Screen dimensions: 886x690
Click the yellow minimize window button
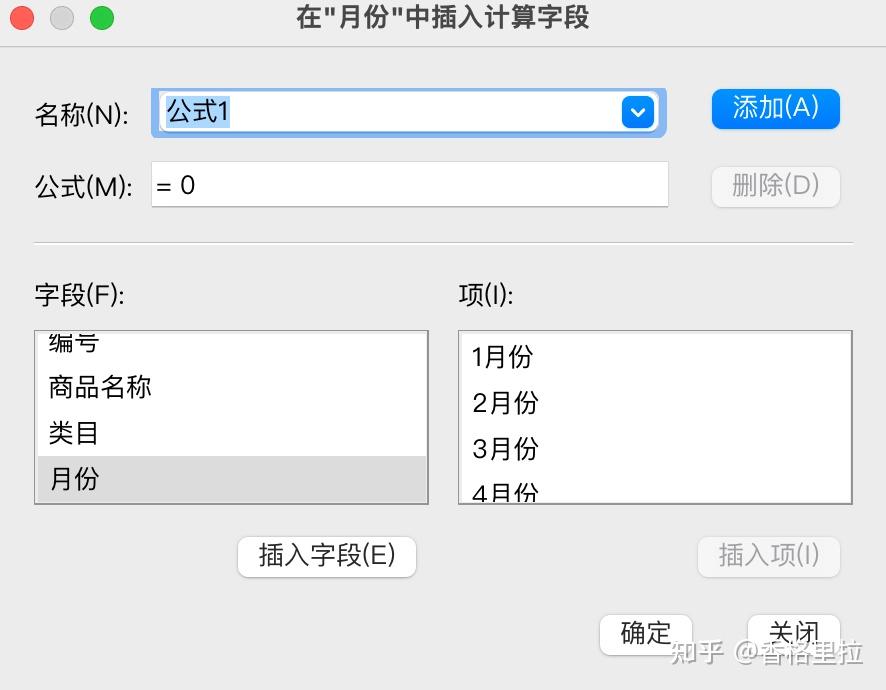coord(62,18)
